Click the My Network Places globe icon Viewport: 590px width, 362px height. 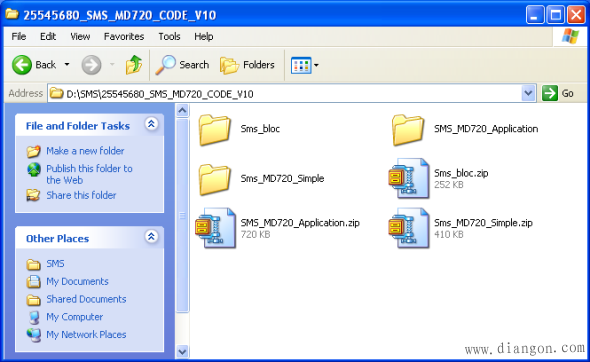[x=34, y=335]
